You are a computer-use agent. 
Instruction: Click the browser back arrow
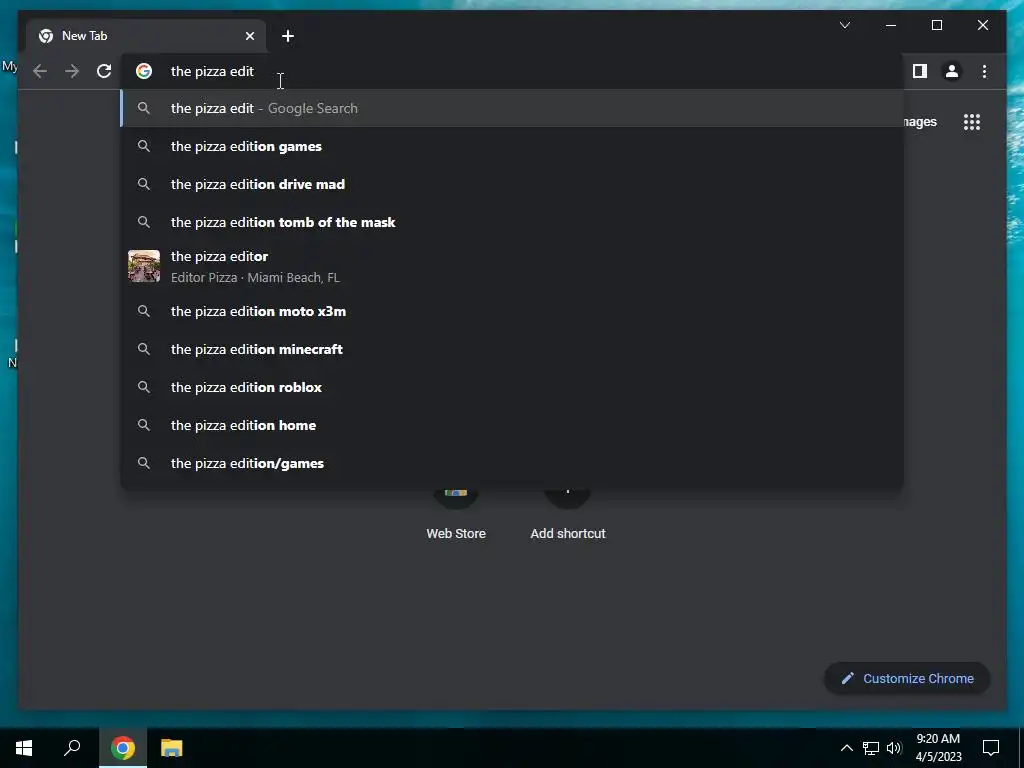[x=40, y=71]
